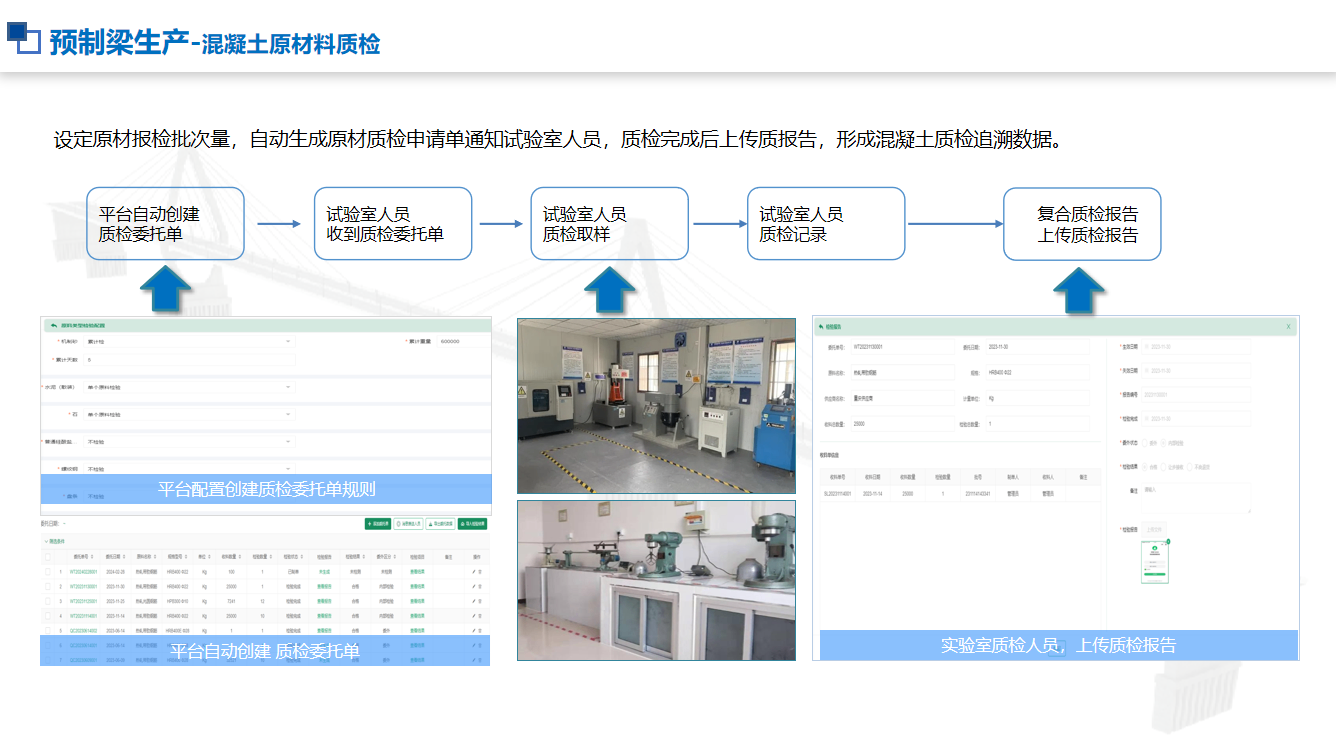Open the 查看报告 link for WT20231130001
This screenshot has height=752, width=1336.
(324, 587)
